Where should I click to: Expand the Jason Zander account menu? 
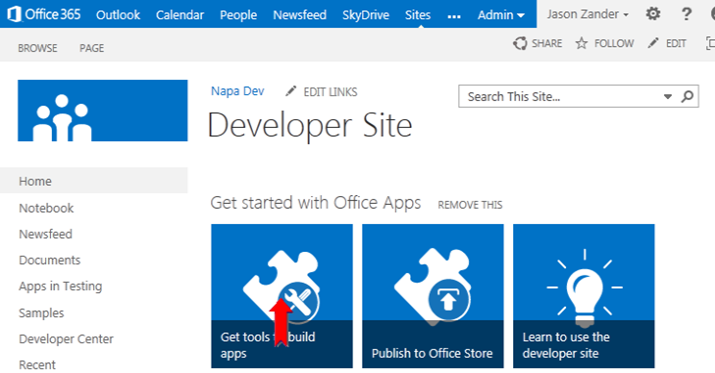[588, 15]
